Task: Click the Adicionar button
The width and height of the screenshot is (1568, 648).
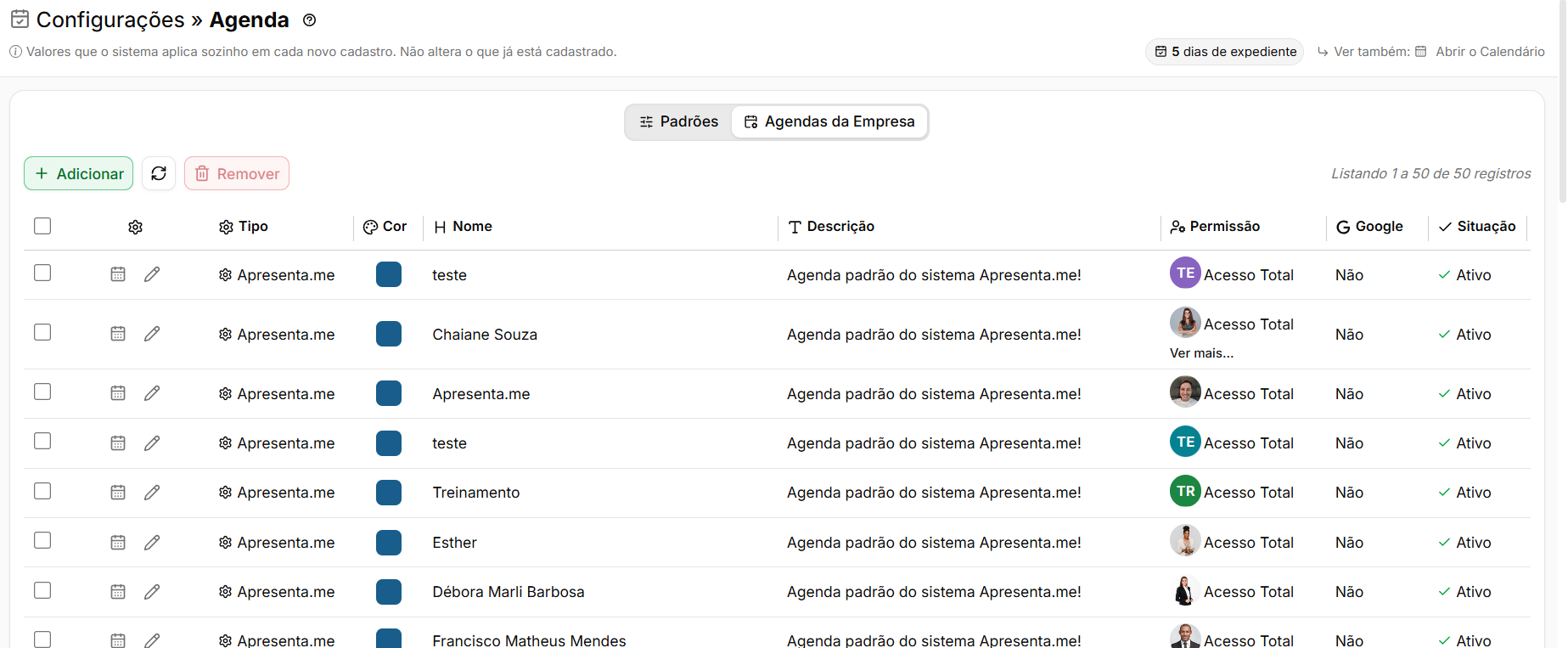Action: pos(79,173)
